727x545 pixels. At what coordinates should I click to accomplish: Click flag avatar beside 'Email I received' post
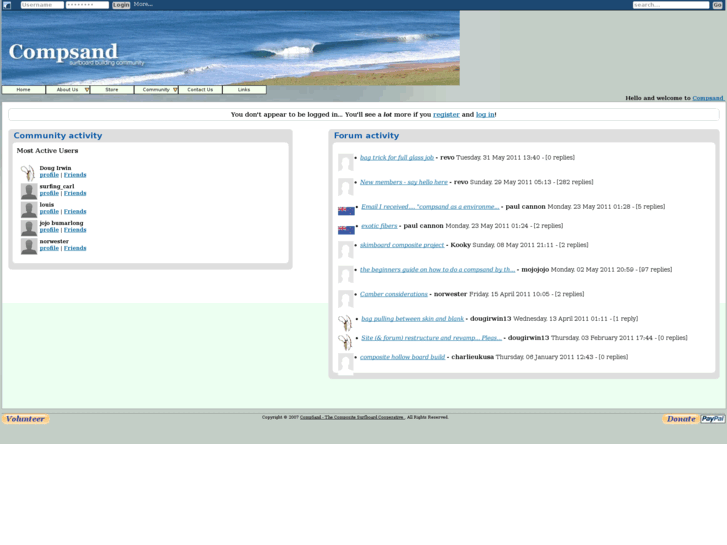[346, 211]
